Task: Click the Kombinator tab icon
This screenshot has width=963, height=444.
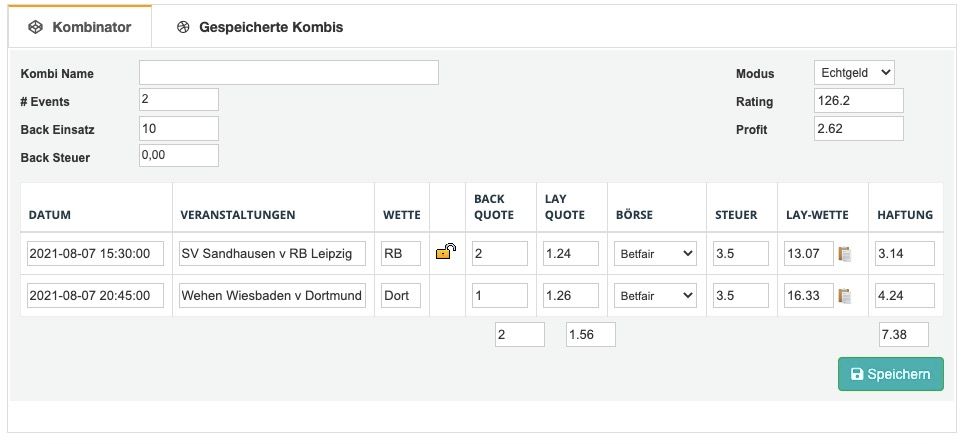Action: pos(36,27)
